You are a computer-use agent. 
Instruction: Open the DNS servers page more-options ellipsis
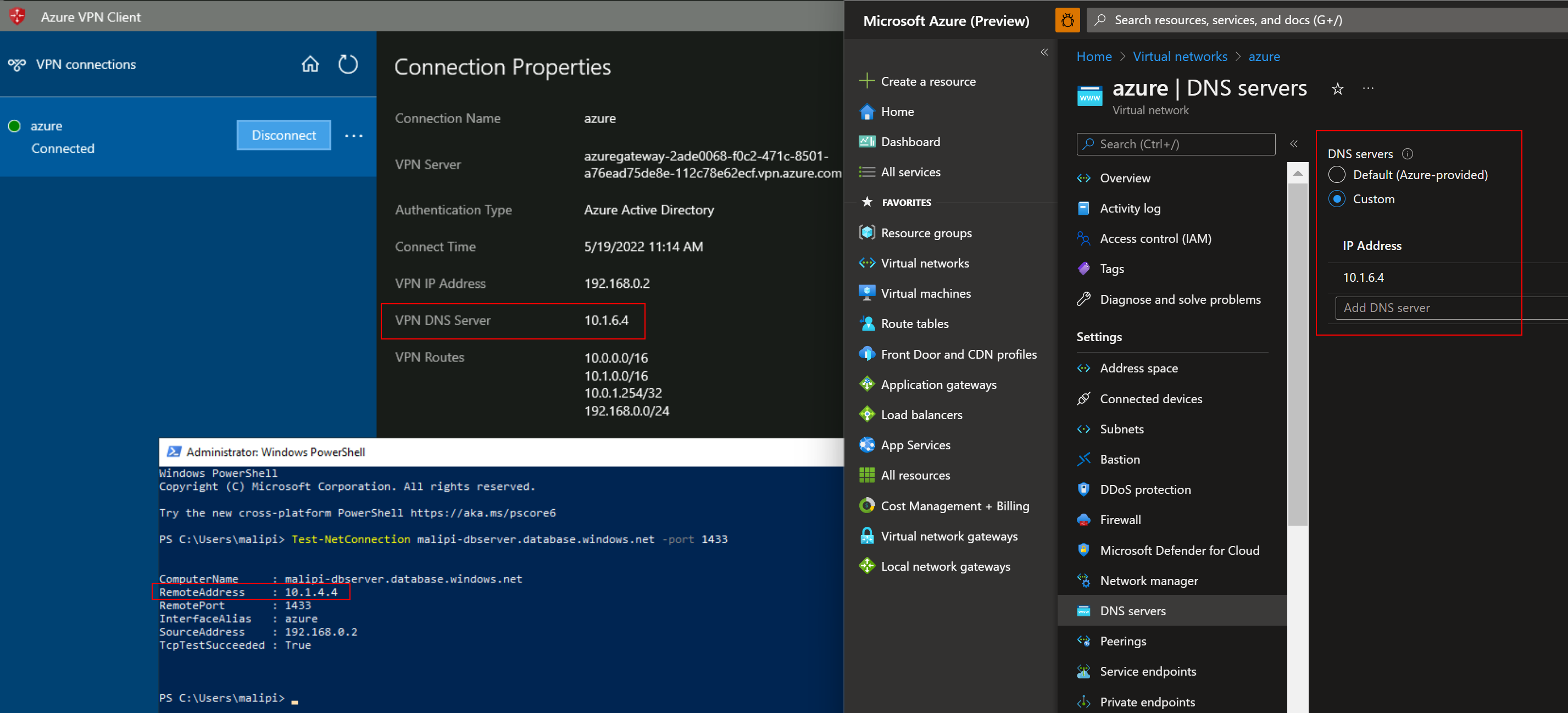1369,88
